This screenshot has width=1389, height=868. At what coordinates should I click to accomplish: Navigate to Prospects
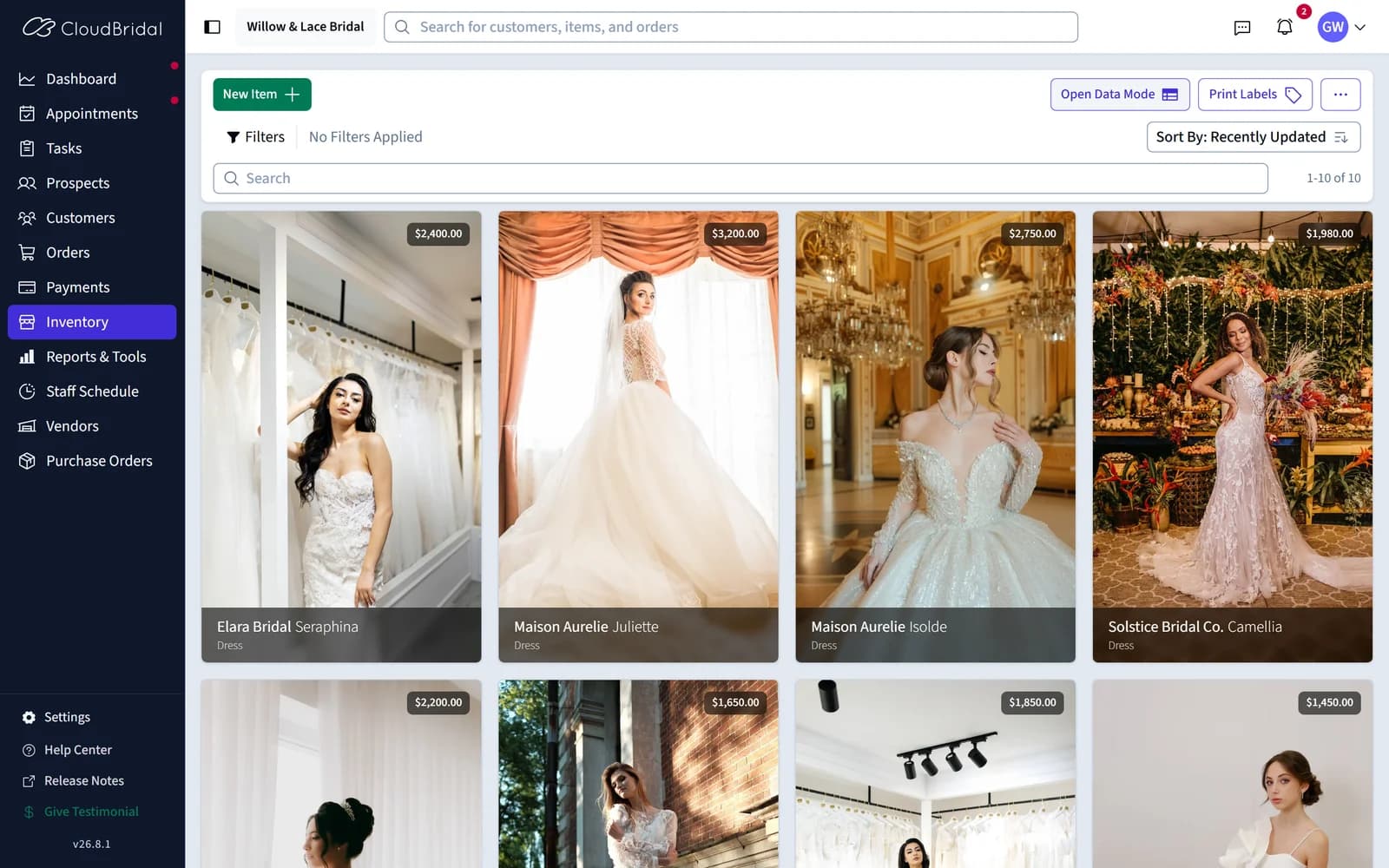(x=92, y=183)
